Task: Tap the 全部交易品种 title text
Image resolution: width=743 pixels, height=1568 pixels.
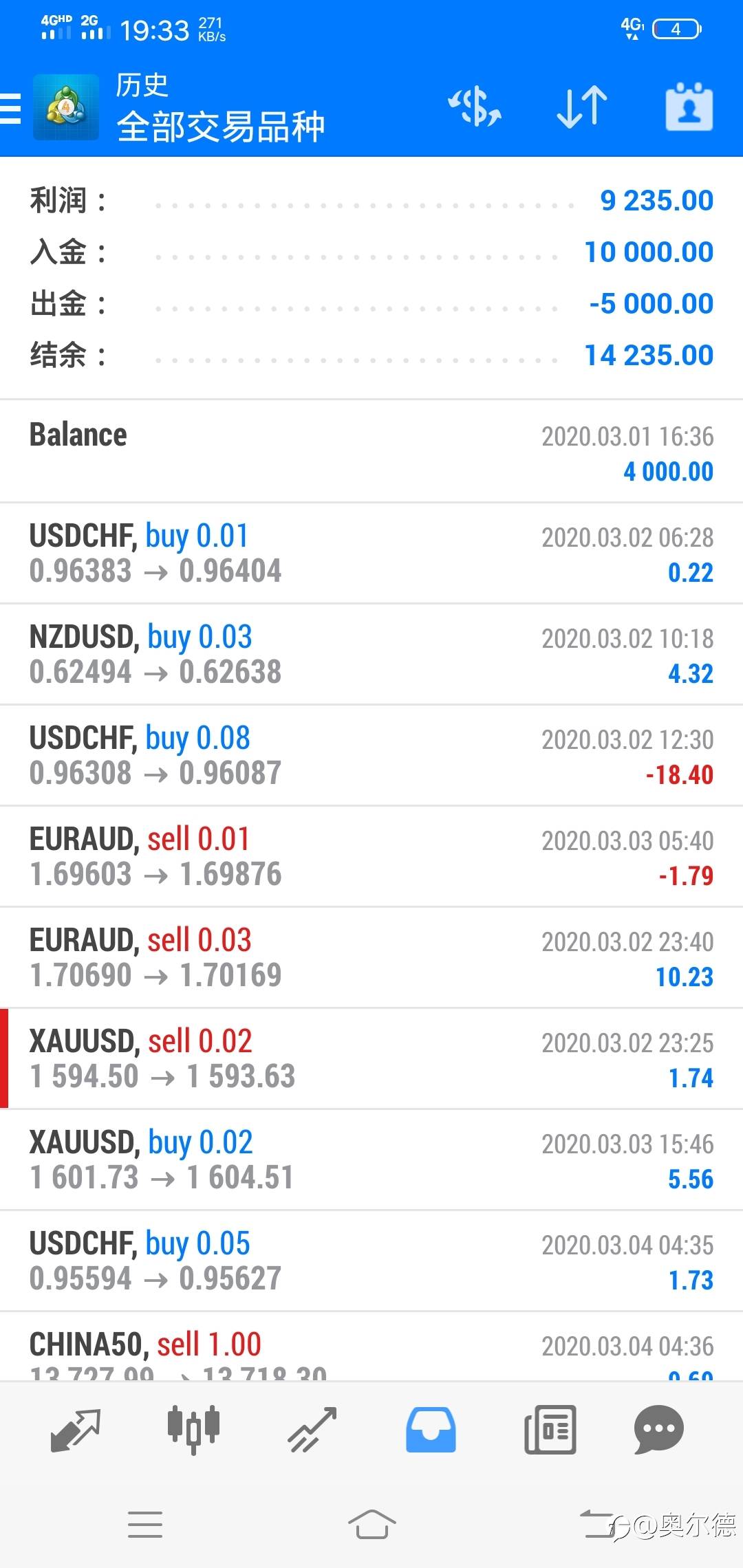Action: pyautogui.click(x=220, y=127)
